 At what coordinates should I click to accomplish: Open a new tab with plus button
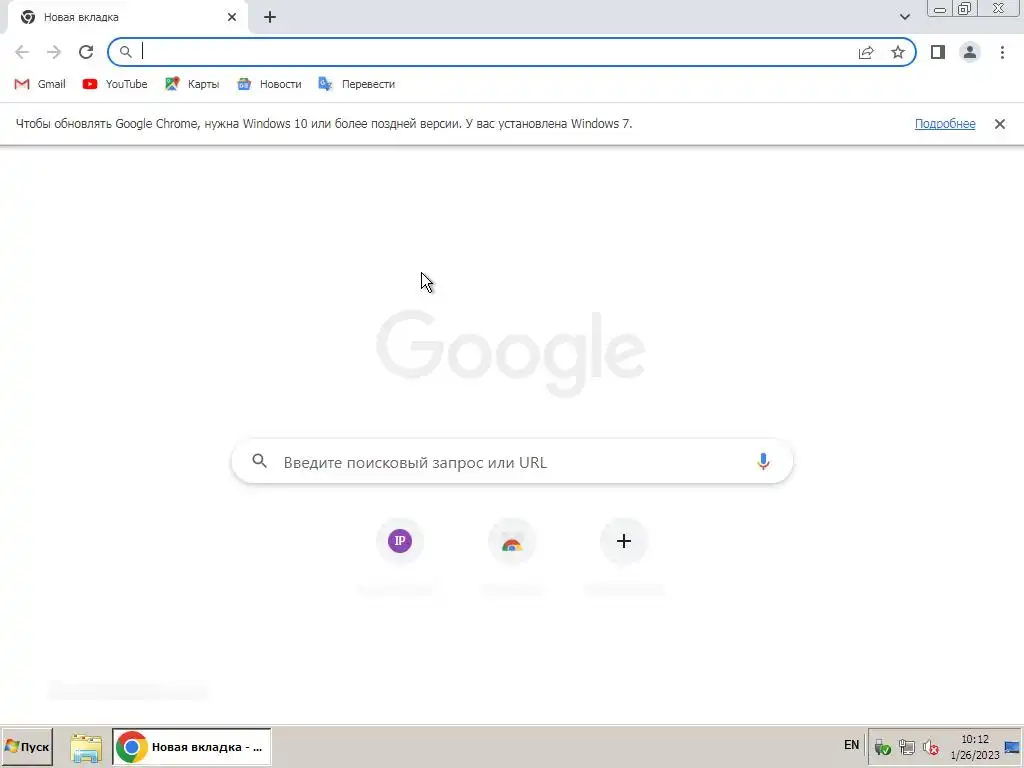click(x=270, y=18)
